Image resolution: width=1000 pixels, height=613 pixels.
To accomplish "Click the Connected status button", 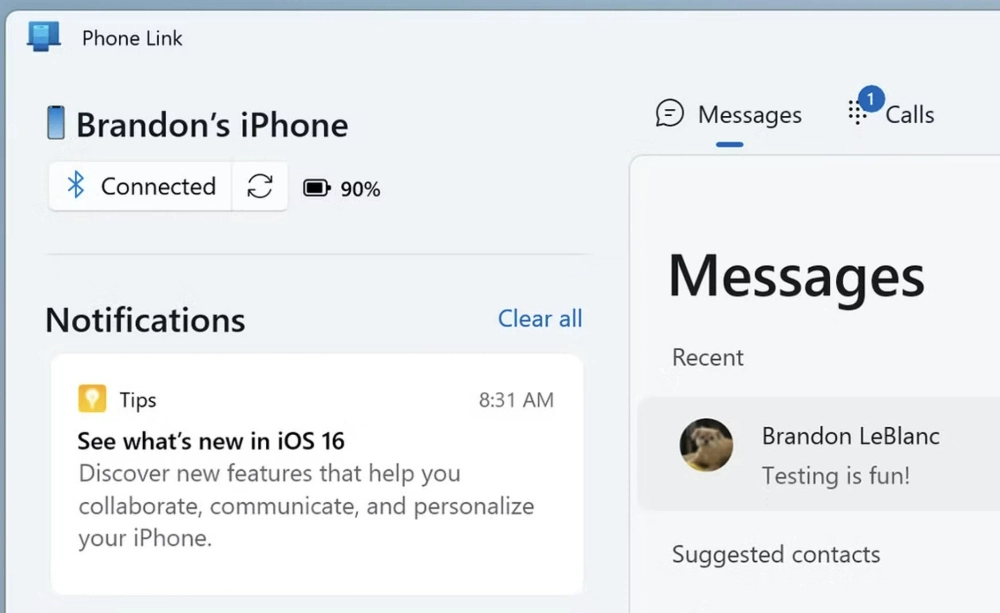I will click(142, 186).
